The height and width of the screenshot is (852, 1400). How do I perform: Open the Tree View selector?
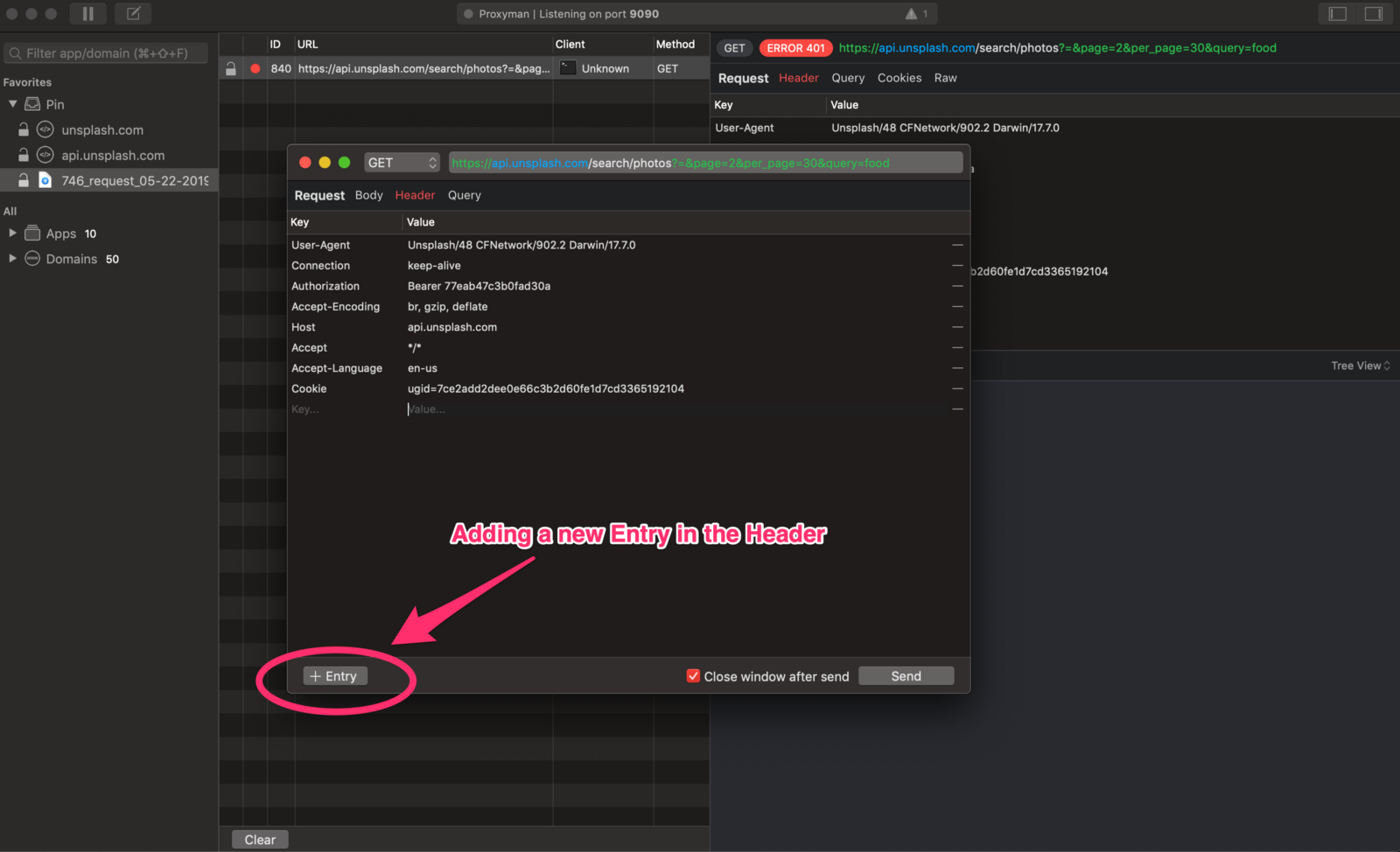coord(1361,366)
